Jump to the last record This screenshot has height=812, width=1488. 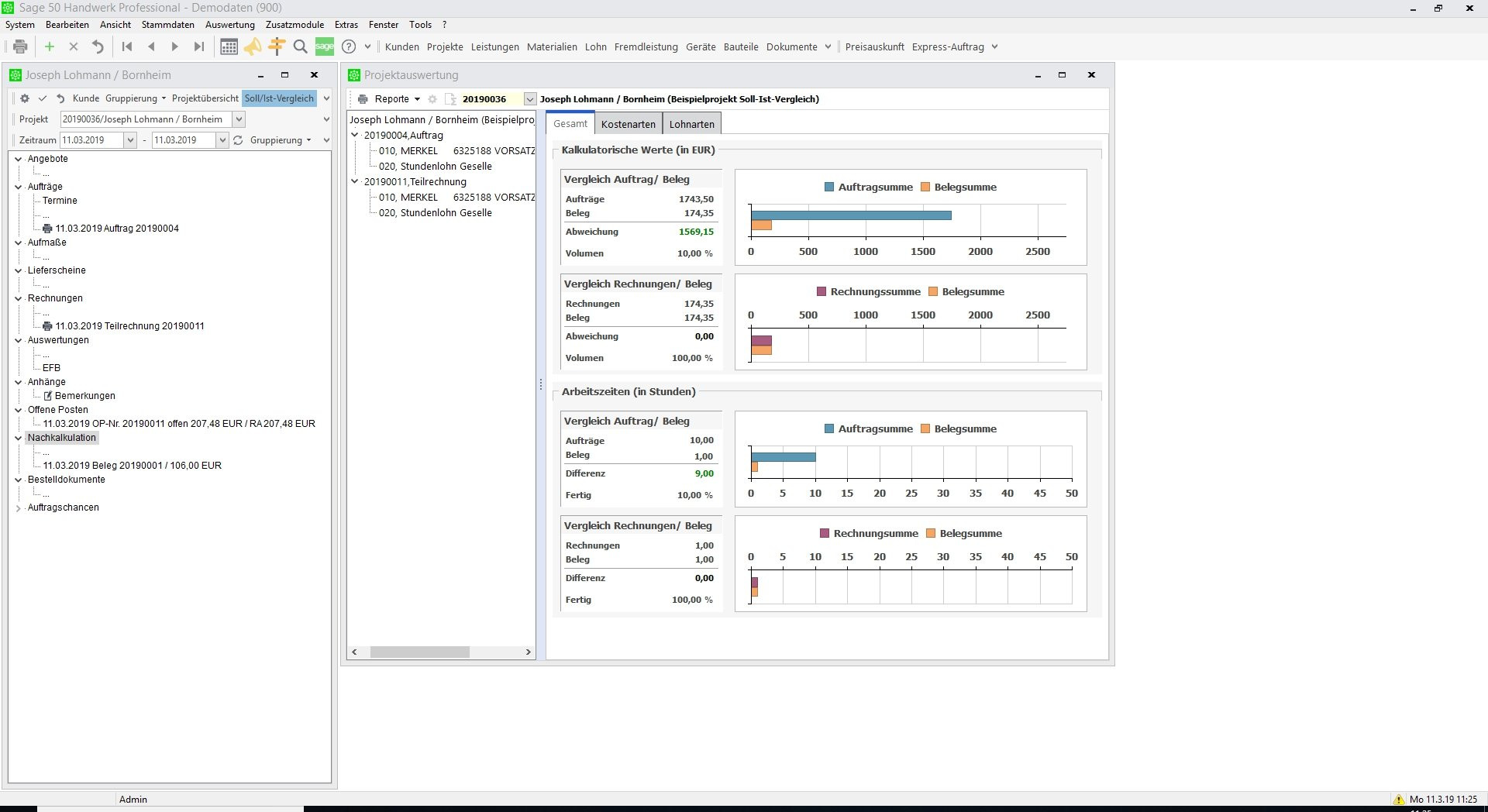pyautogui.click(x=199, y=46)
